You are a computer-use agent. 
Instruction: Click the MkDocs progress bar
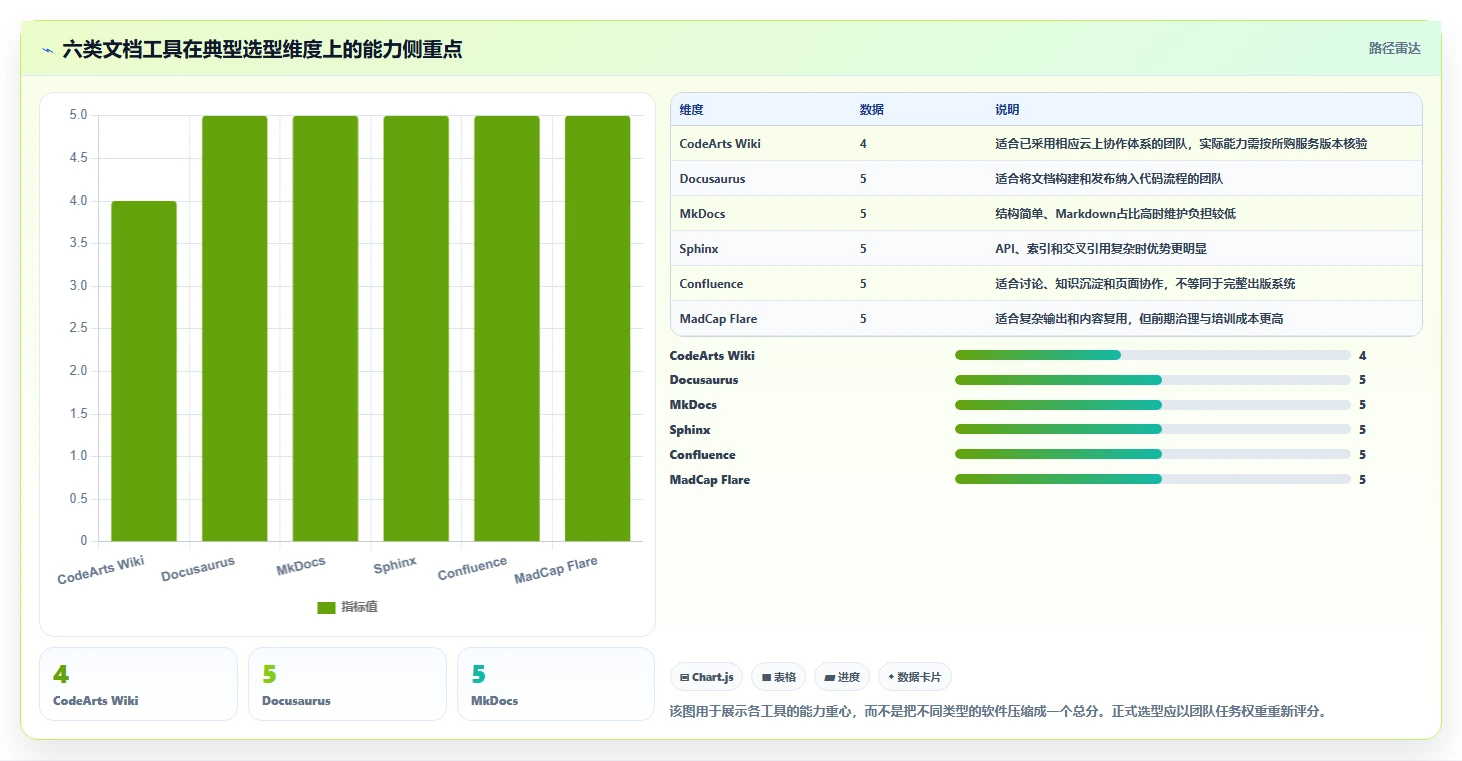coord(1153,405)
